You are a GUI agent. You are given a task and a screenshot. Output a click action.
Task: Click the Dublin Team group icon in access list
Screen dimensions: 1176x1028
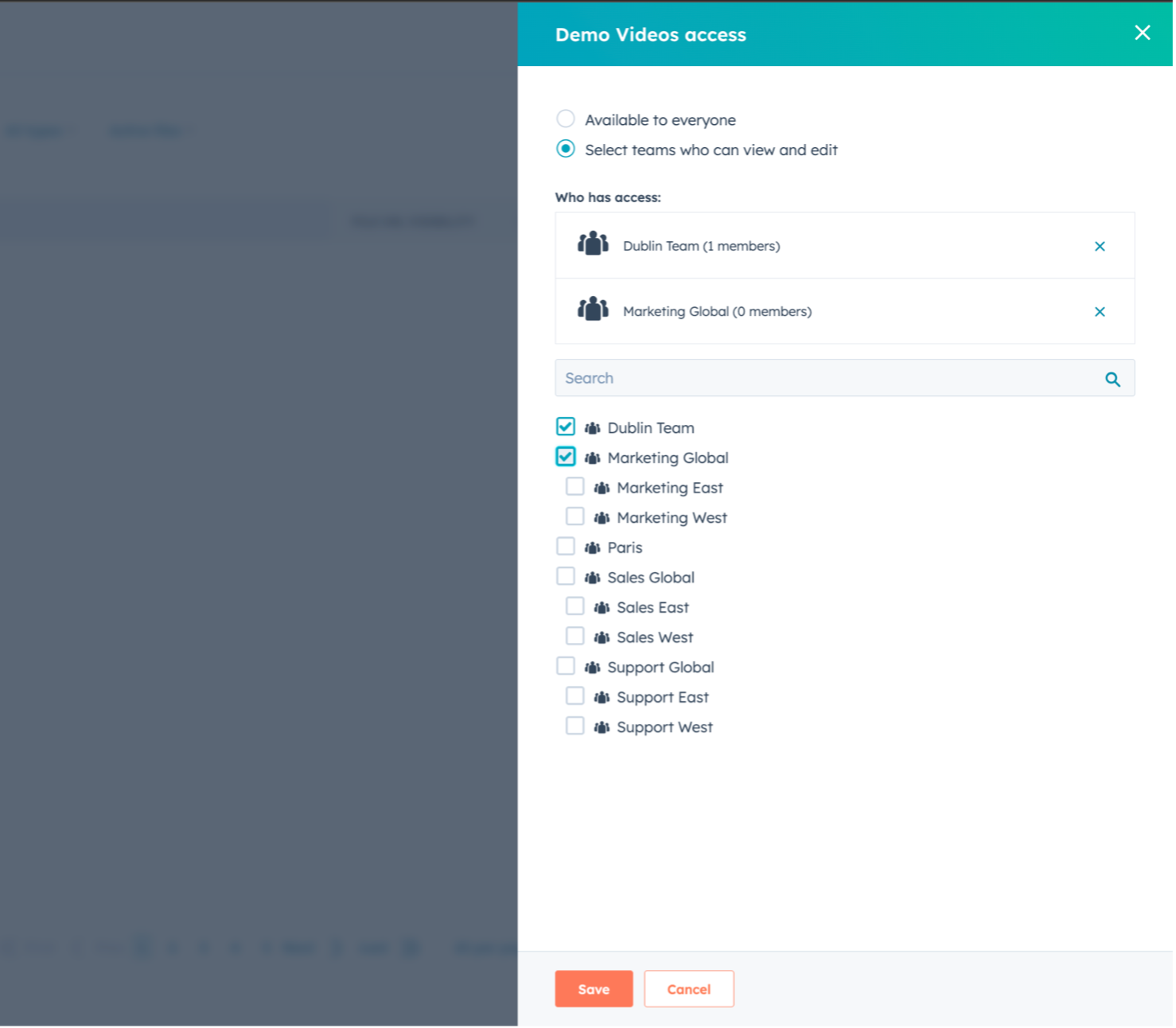click(x=594, y=243)
